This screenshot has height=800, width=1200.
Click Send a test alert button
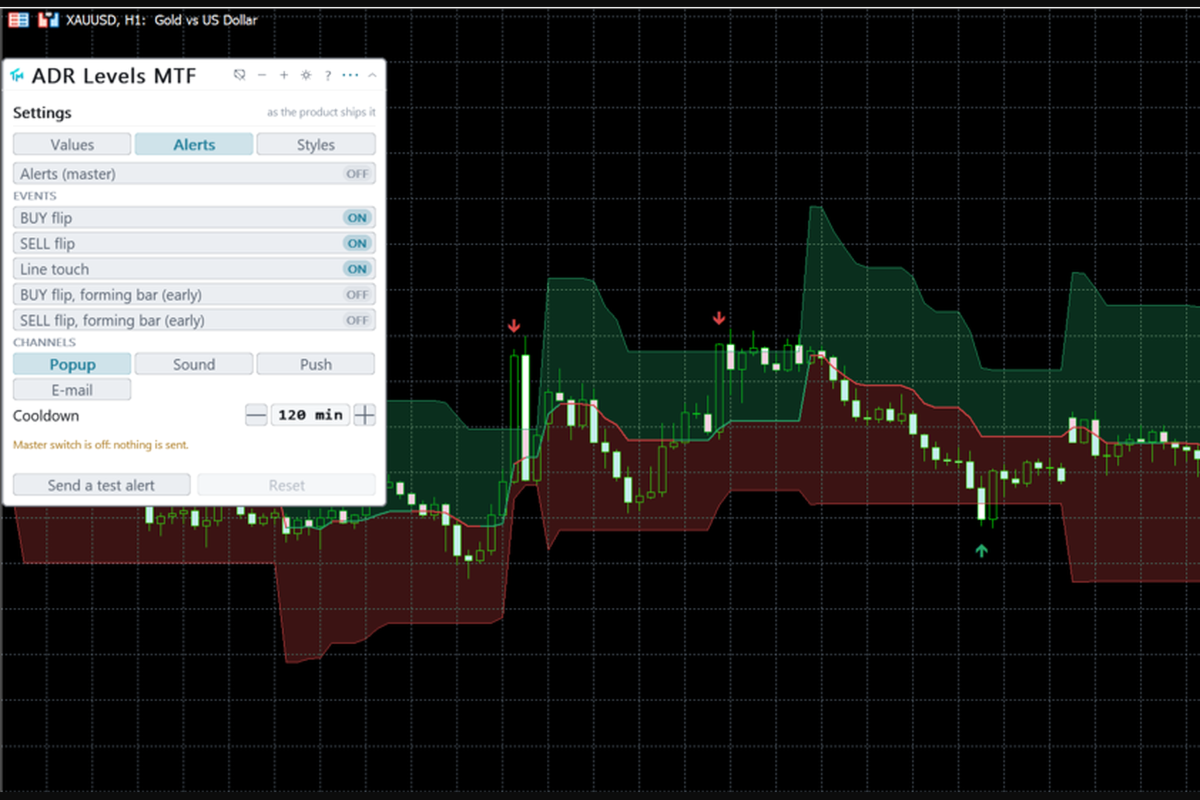(x=101, y=485)
